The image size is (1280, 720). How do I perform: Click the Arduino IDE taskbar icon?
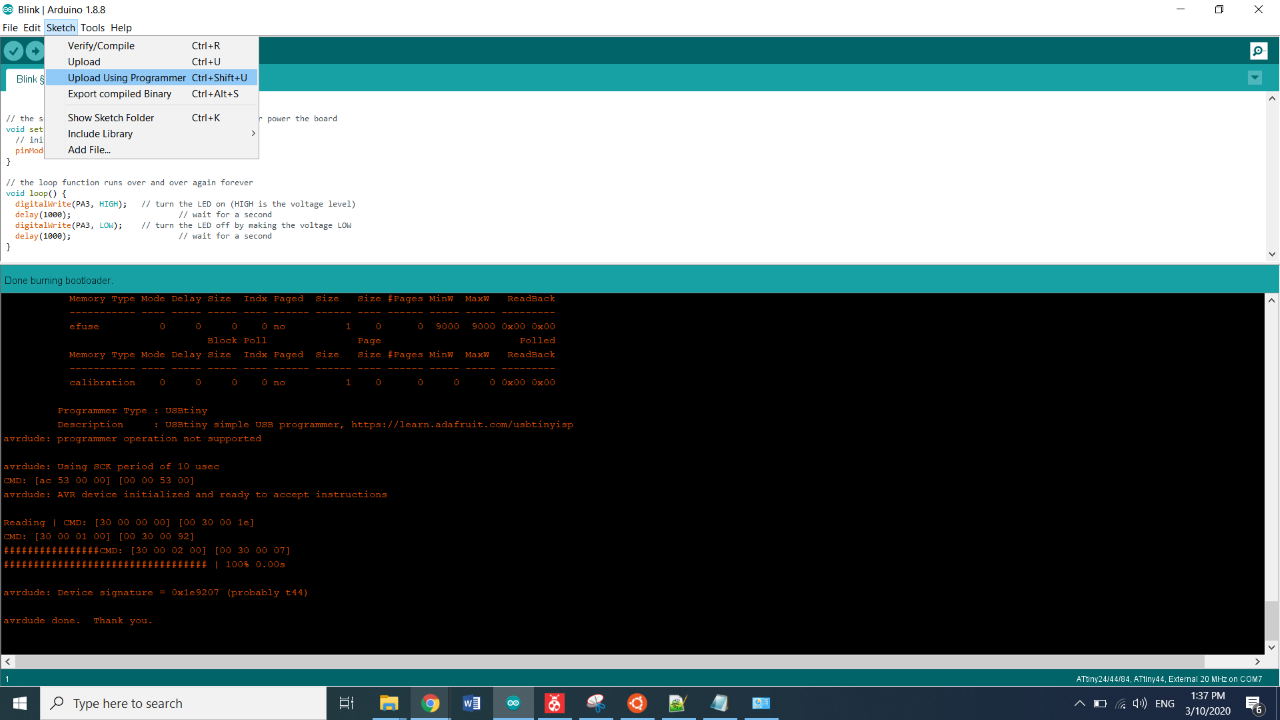(x=513, y=704)
